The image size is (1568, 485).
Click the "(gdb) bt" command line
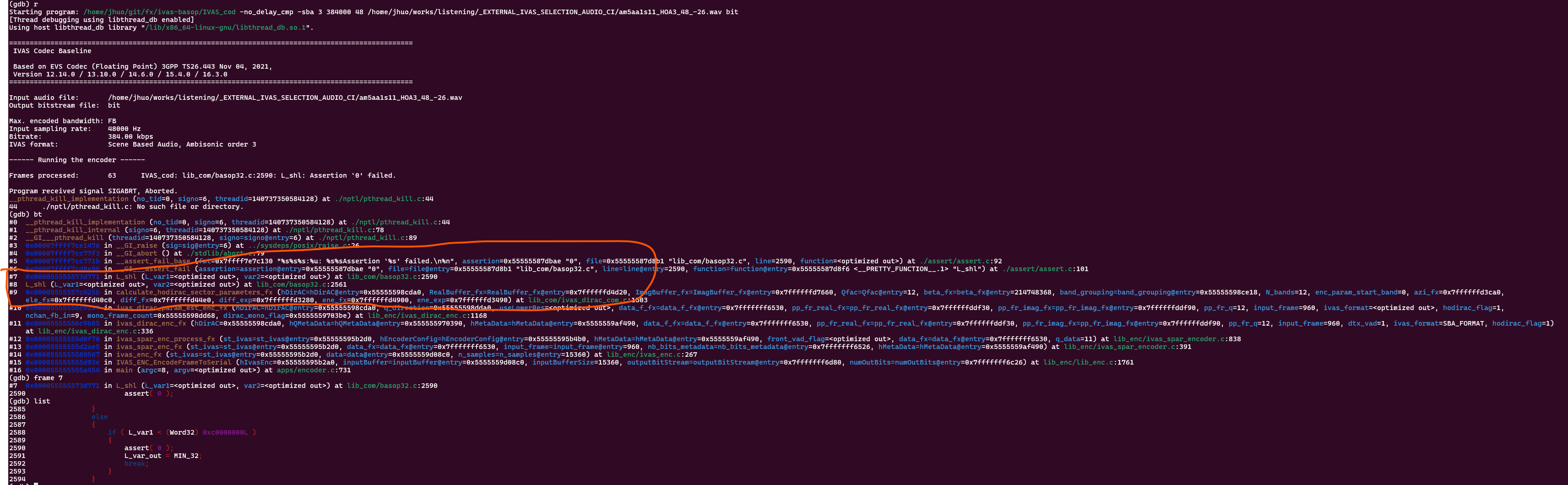tap(26, 214)
